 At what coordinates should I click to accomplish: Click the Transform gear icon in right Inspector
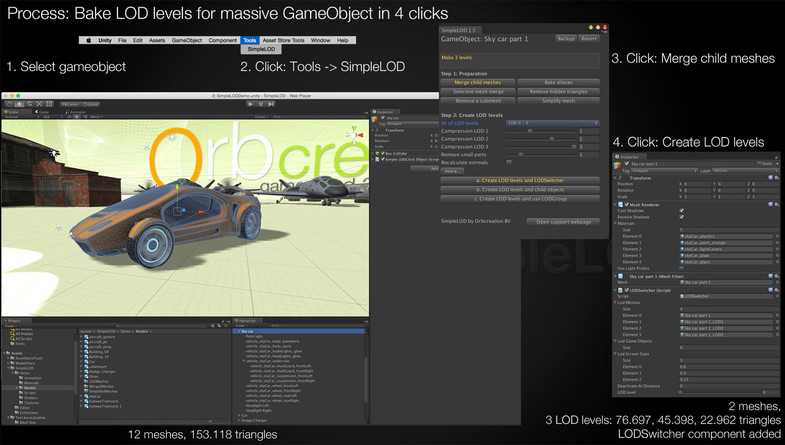[776, 178]
